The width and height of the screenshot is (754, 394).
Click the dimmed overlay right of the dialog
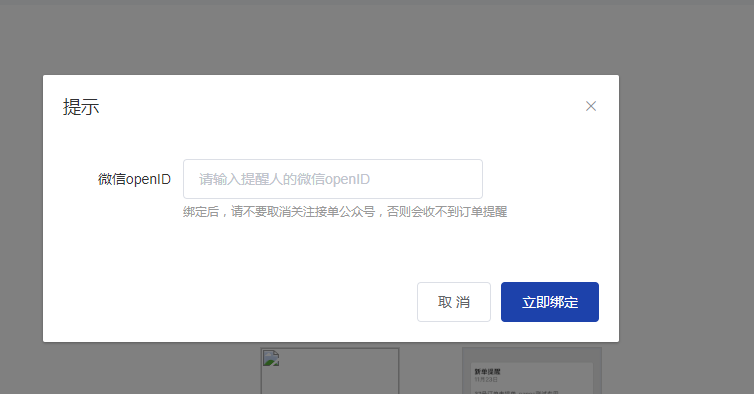point(686,207)
